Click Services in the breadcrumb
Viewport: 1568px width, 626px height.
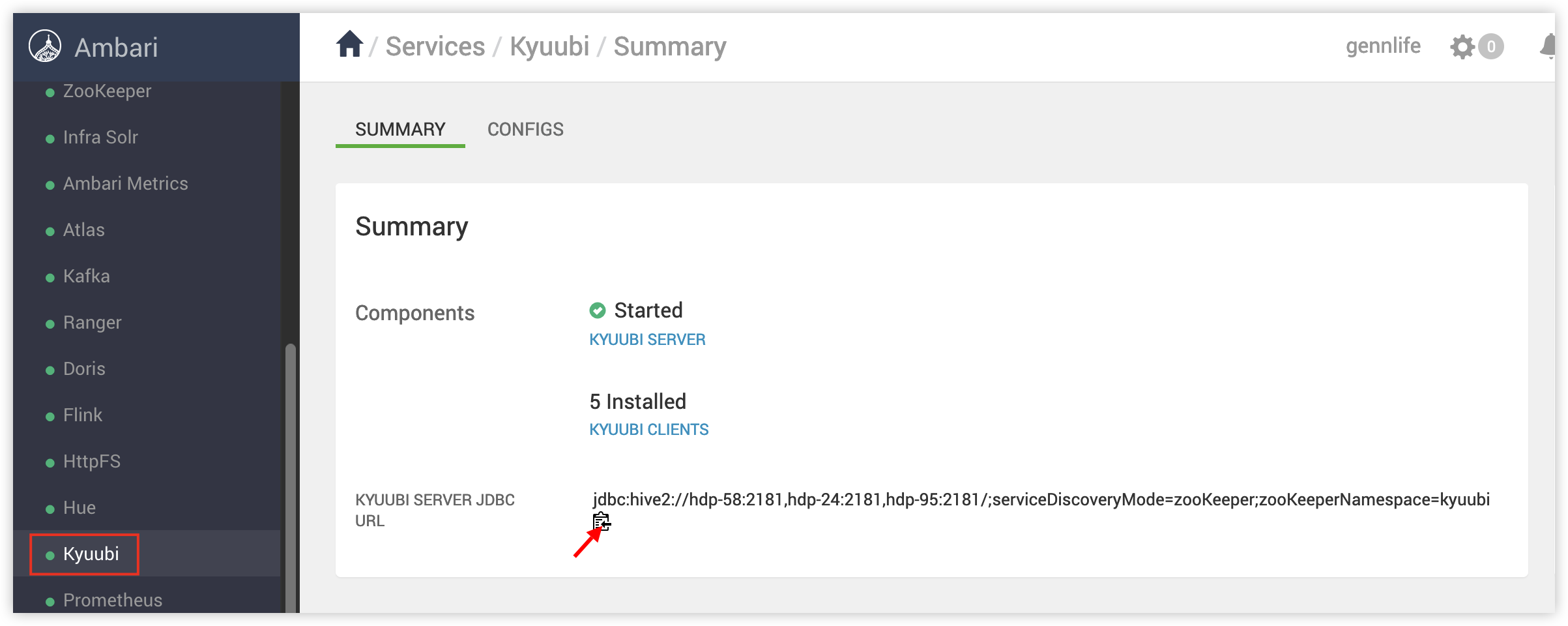[435, 47]
